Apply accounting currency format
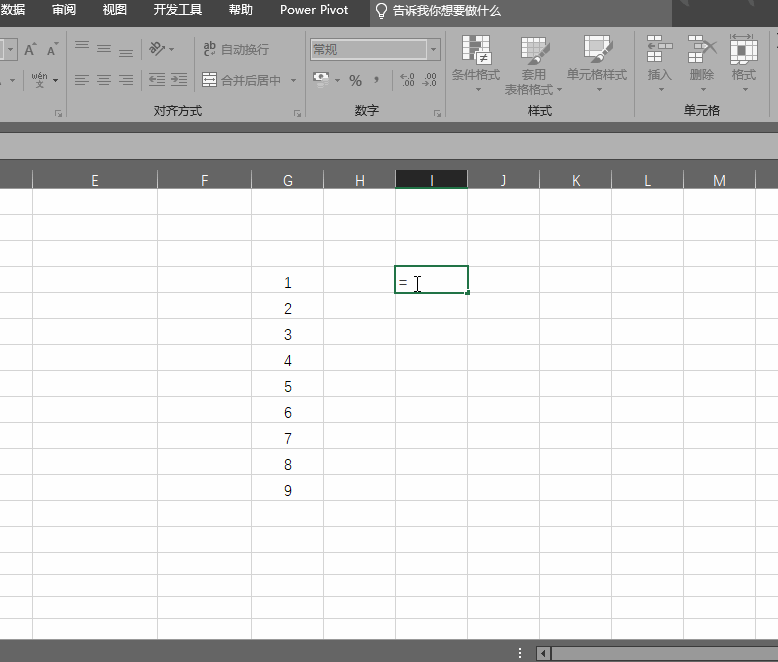The image size is (778, 662). point(322,80)
